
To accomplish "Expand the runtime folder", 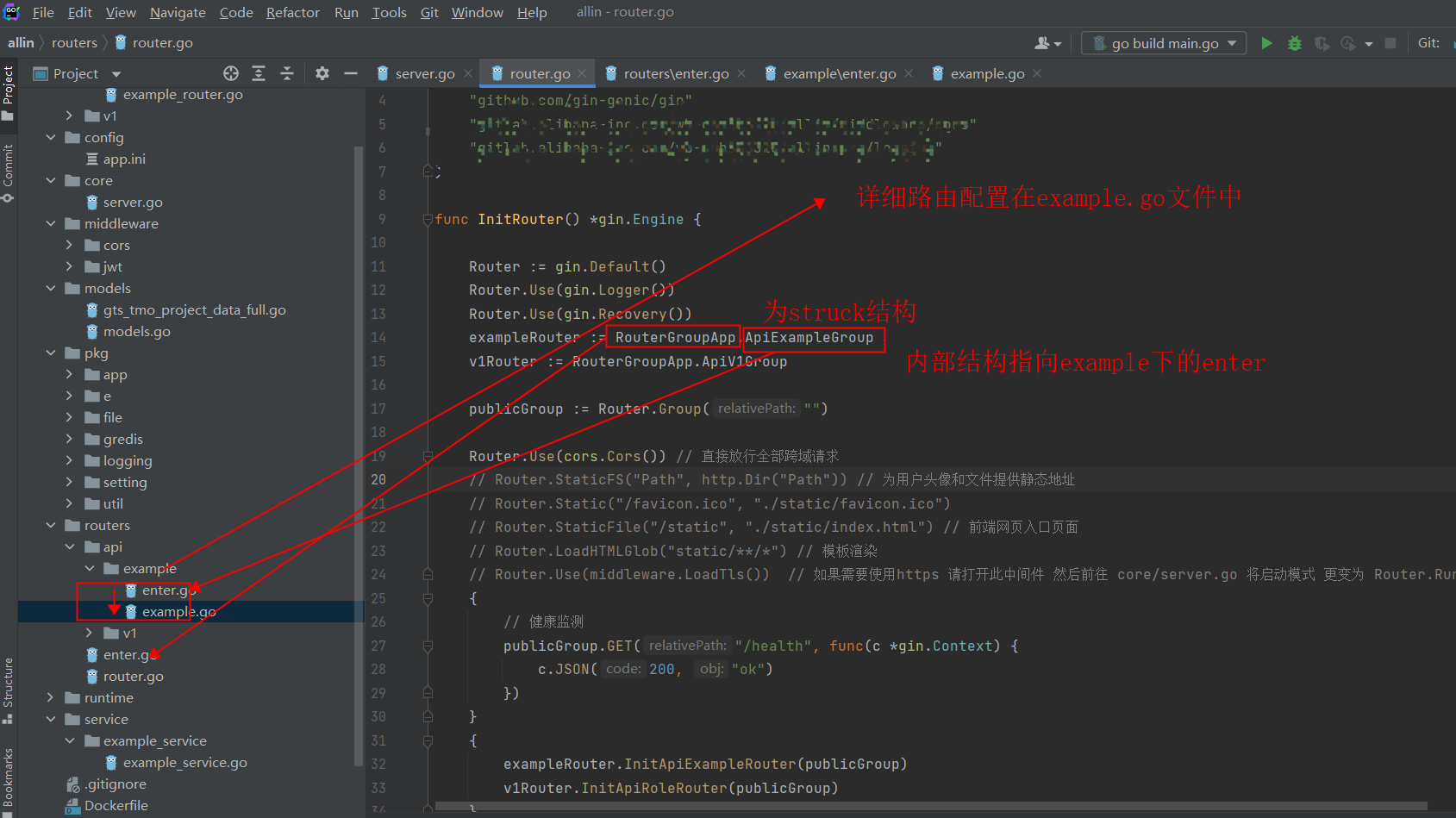I will [x=51, y=697].
